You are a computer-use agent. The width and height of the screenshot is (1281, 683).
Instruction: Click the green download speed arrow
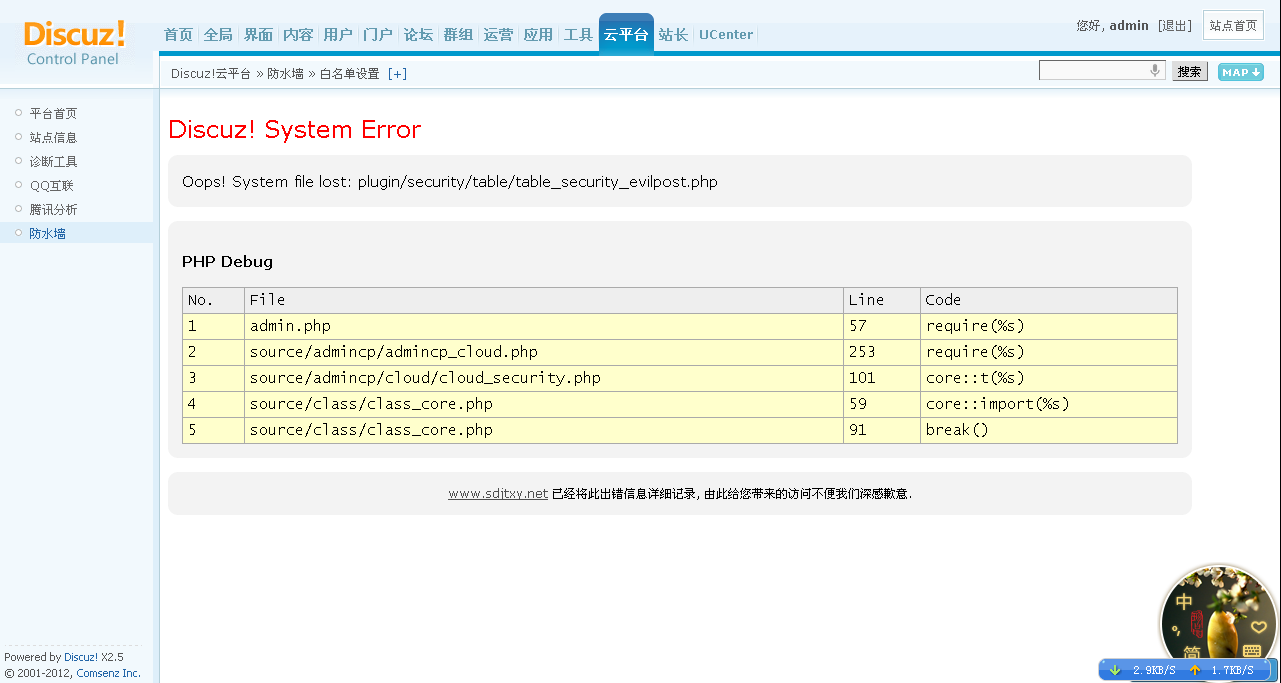pos(1115,670)
